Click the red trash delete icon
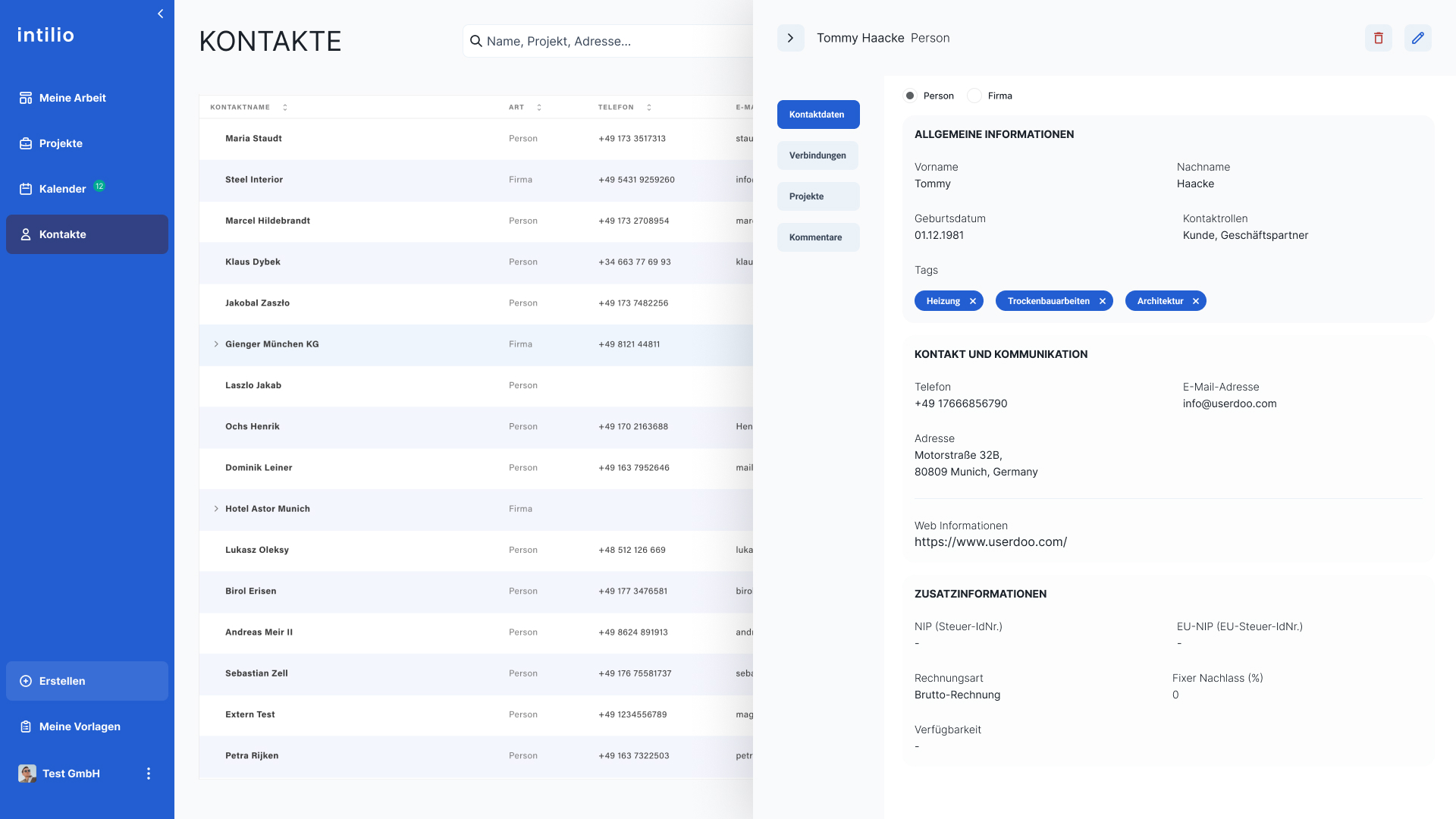 pos(1378,38)
